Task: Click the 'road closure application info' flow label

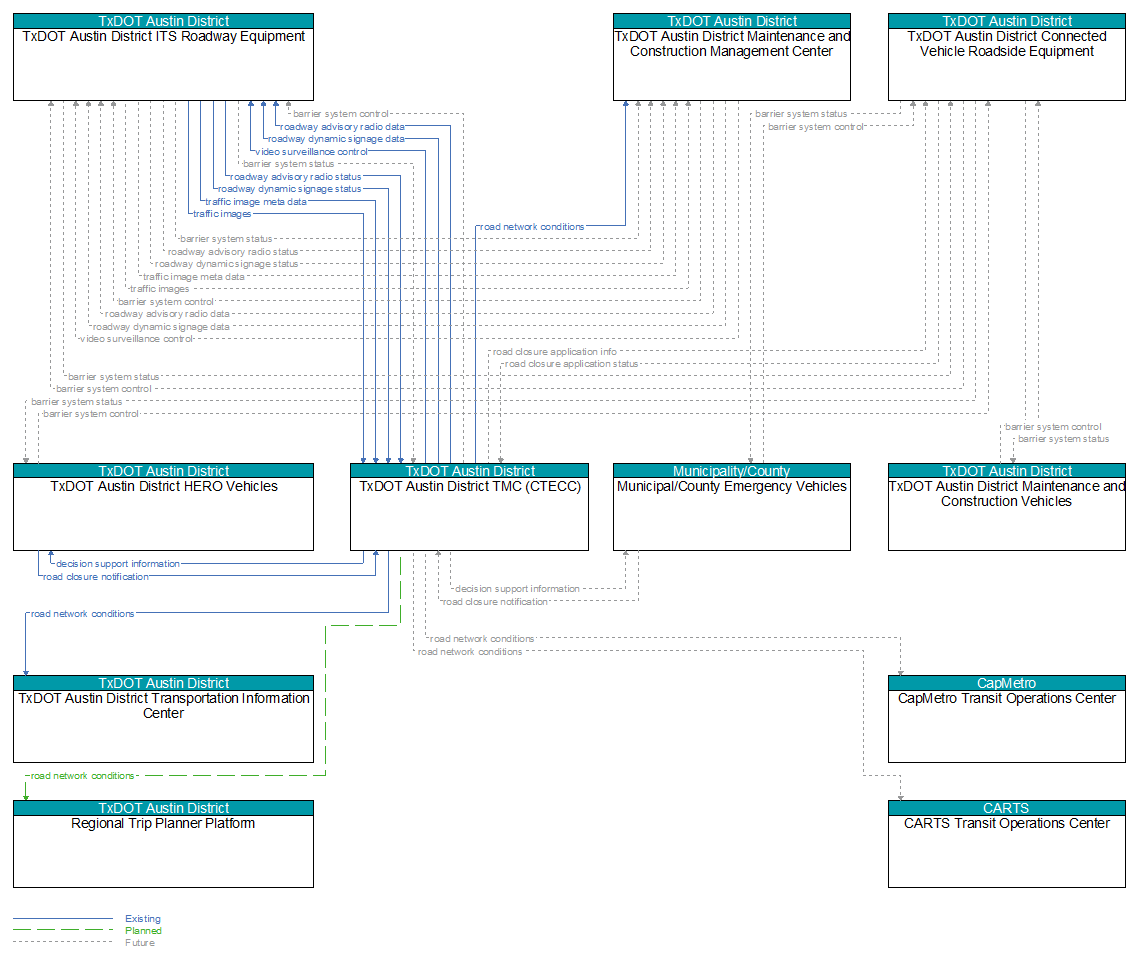Action: pos(555,351)
